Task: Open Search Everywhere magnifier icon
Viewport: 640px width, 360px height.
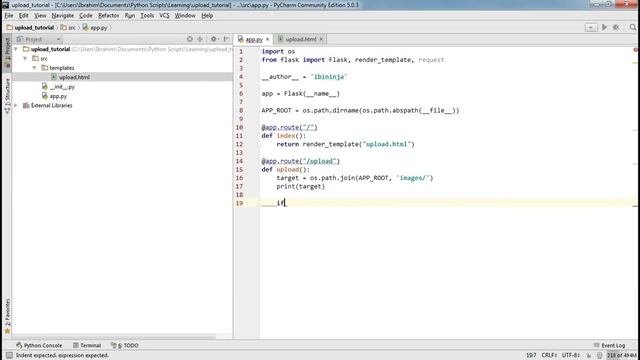Action: (633, 27)
